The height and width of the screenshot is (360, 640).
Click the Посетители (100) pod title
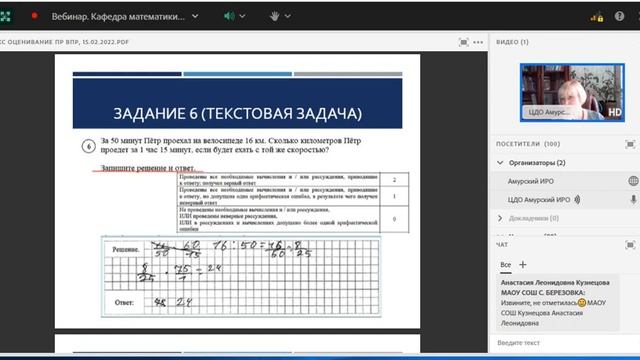(528, 144)
